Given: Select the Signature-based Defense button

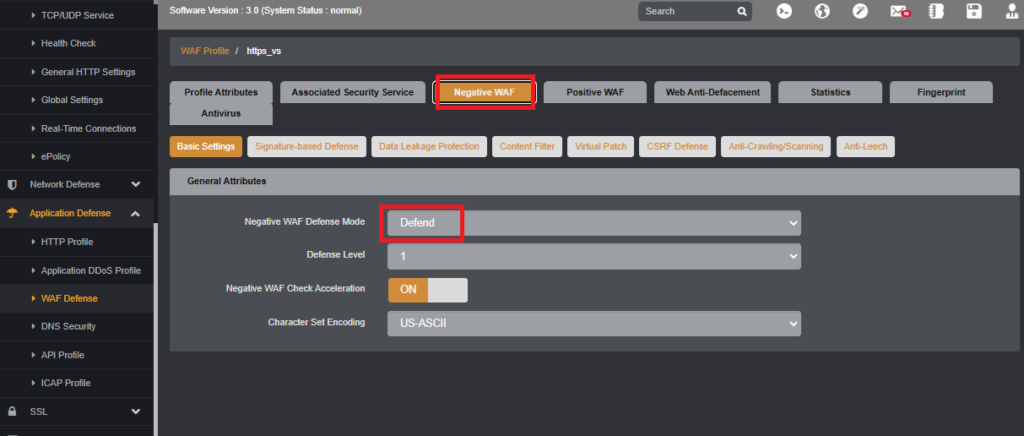Looking at the screenshot, I should coord(306,146).
